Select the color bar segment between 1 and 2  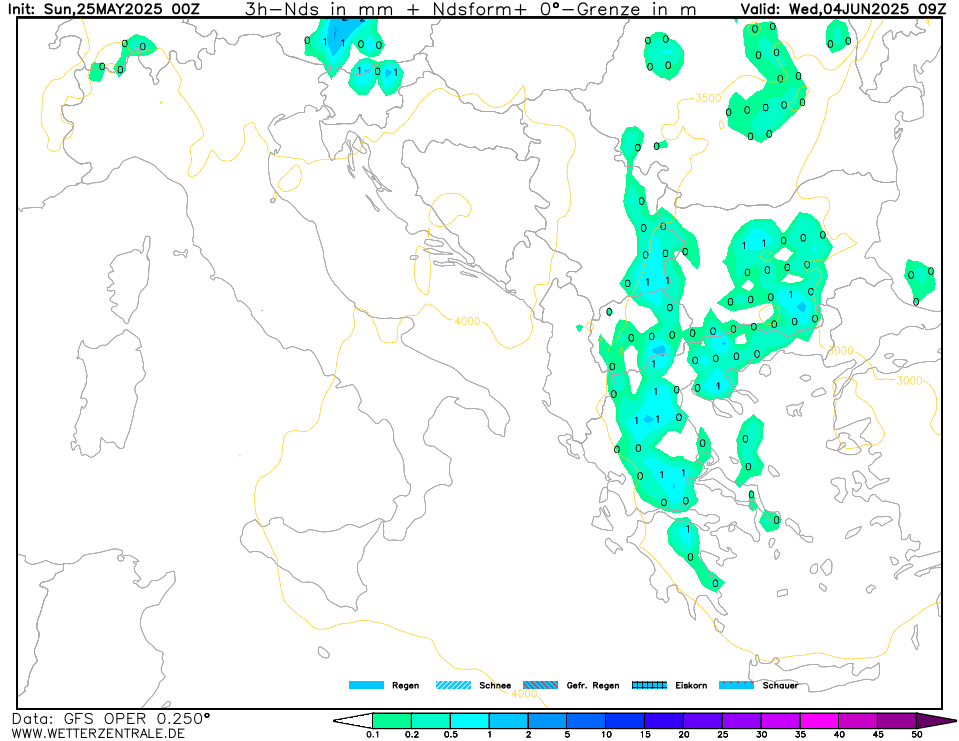509,721
